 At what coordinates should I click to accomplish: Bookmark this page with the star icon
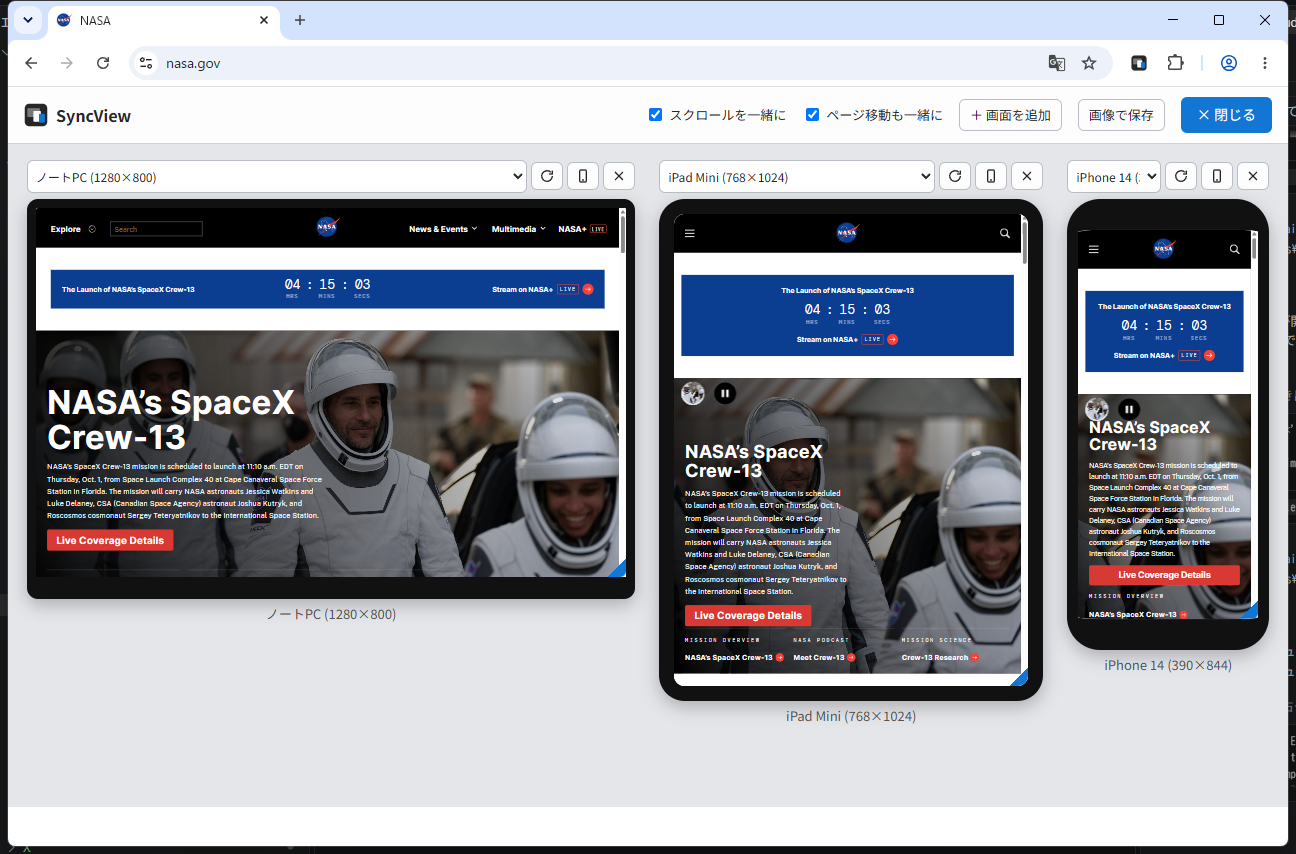[1089, 63]
